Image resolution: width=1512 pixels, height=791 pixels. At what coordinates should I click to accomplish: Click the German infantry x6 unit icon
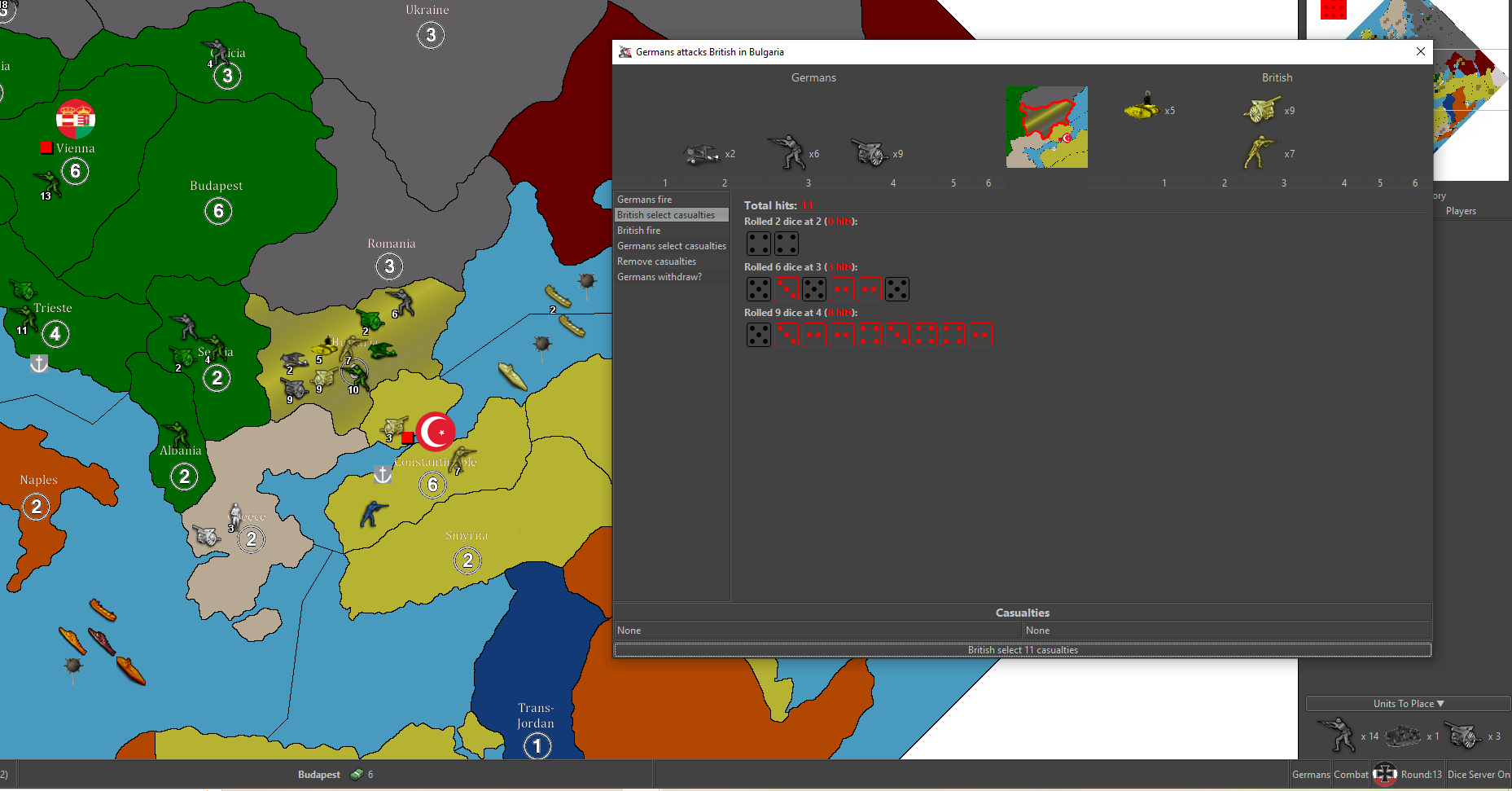point(787,152)
